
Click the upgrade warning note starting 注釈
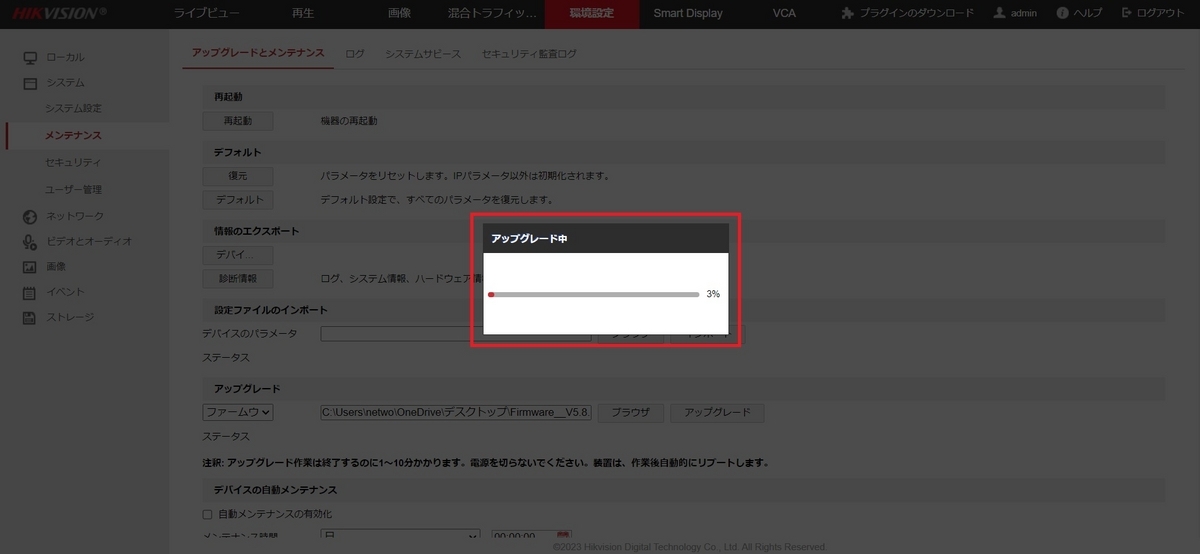485,464
